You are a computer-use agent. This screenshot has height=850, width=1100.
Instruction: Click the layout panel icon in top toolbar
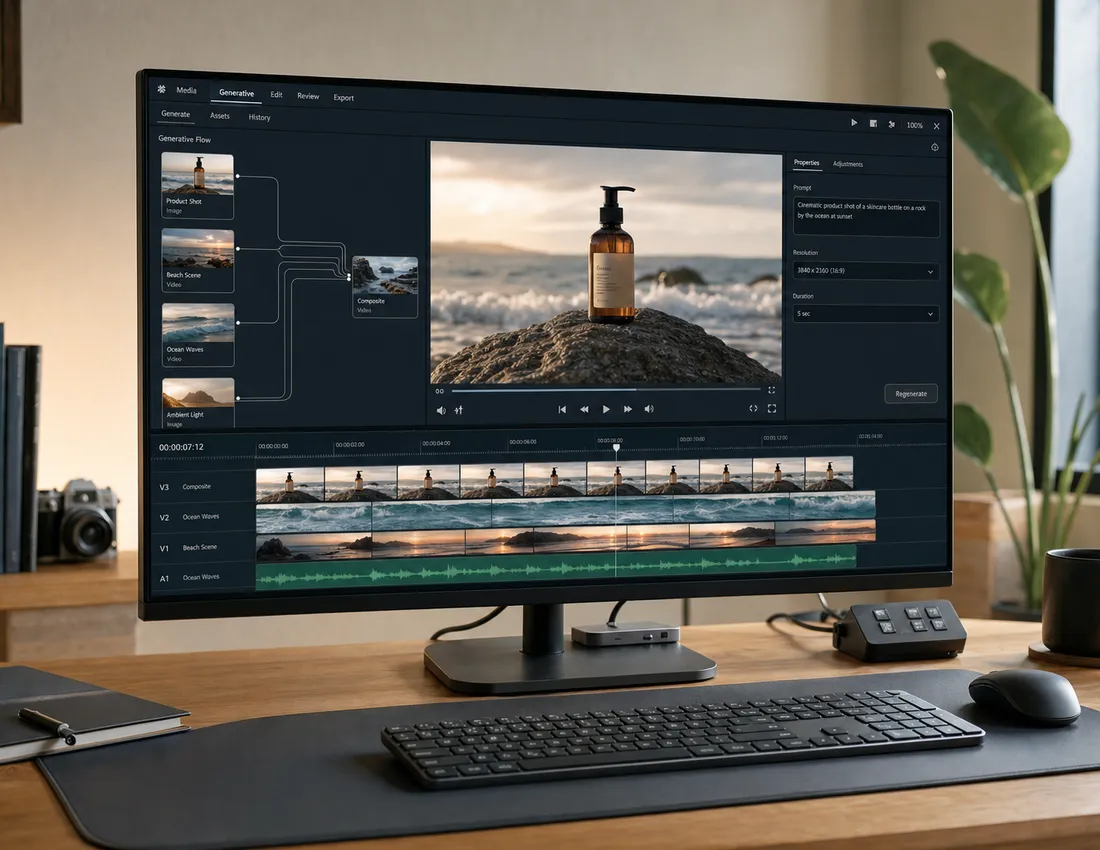pos(873,123)
